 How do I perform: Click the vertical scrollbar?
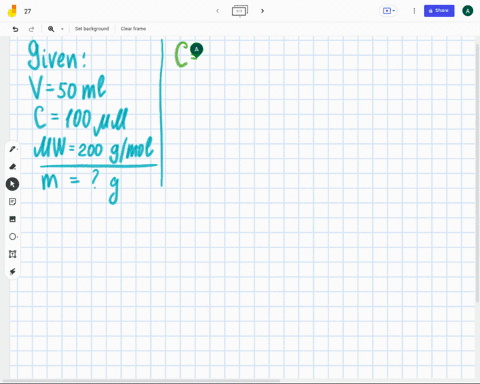[478, 173]
